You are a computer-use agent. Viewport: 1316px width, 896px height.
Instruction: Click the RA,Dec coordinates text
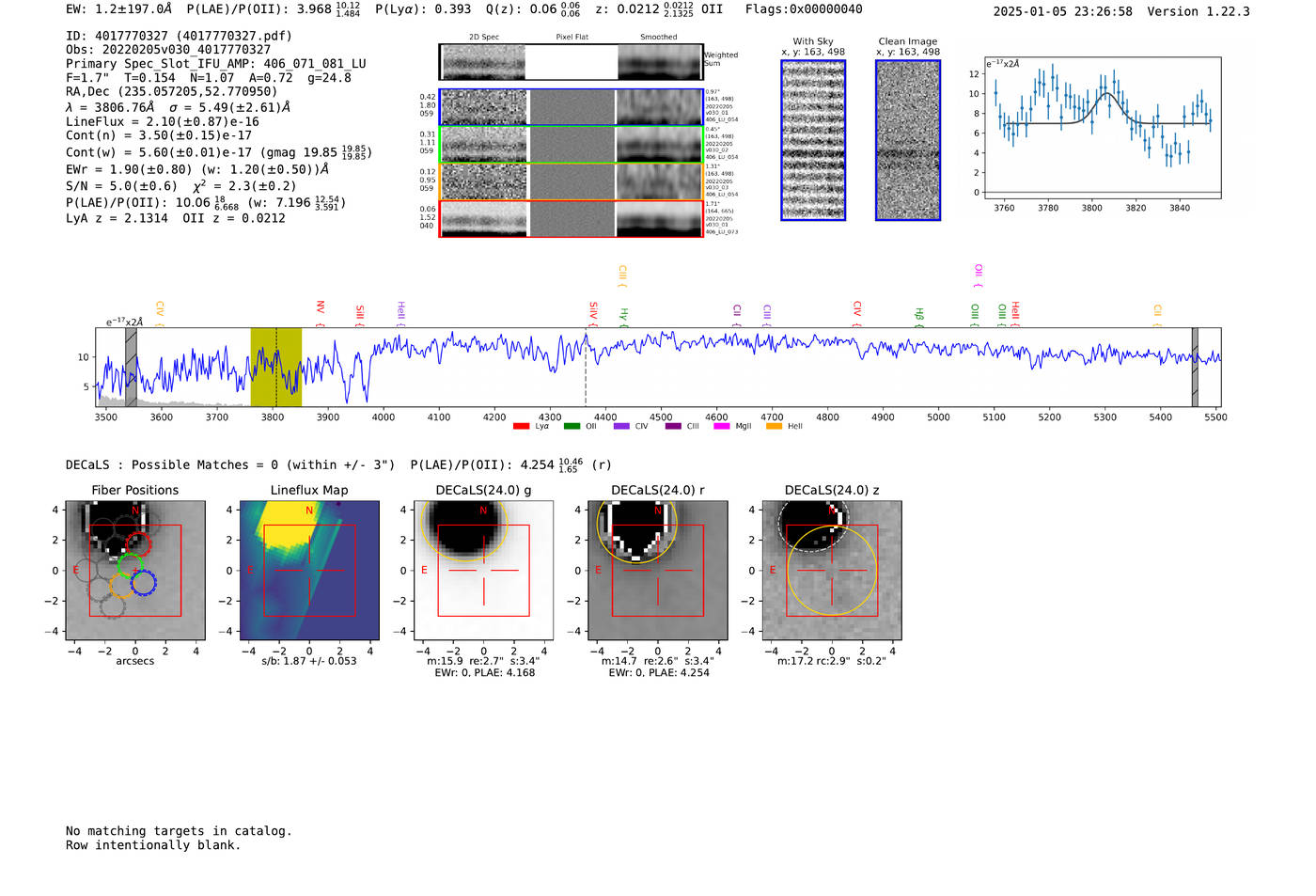click(172, 92)
